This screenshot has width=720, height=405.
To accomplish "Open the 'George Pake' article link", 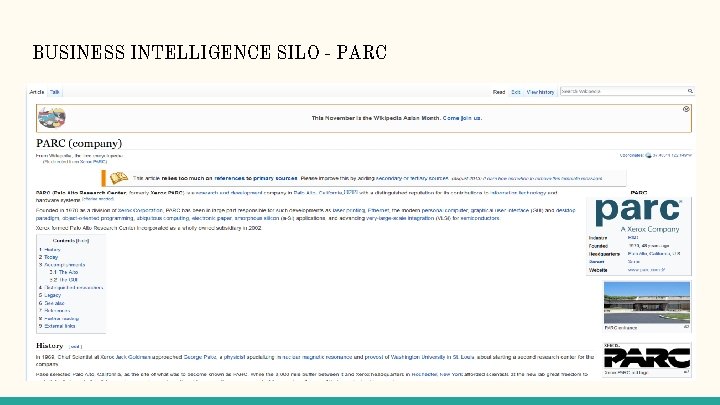I will pos(200,357).
